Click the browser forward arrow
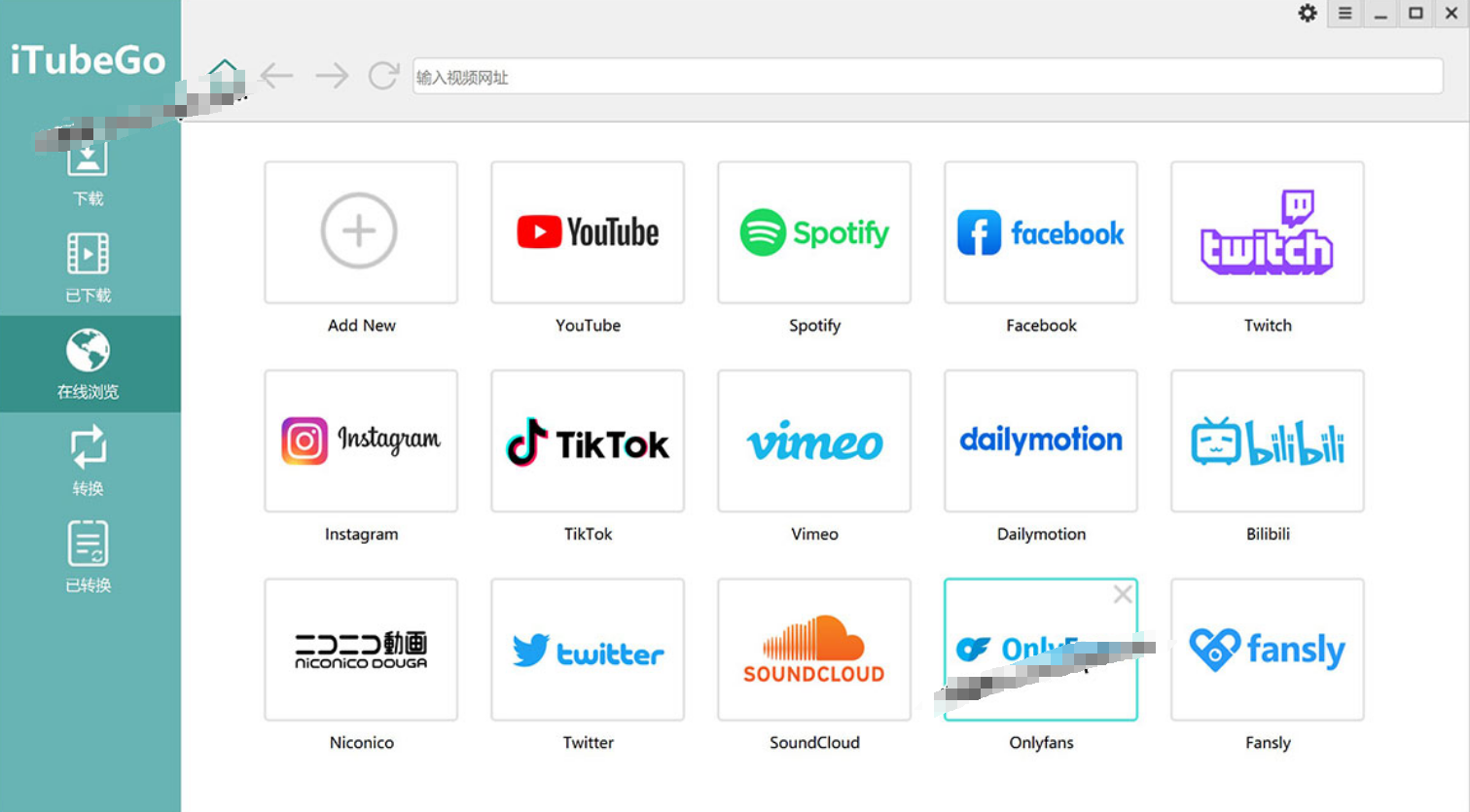Viewport: 1470px width, 812px height. pyautogui.click(x=332, y=76)
